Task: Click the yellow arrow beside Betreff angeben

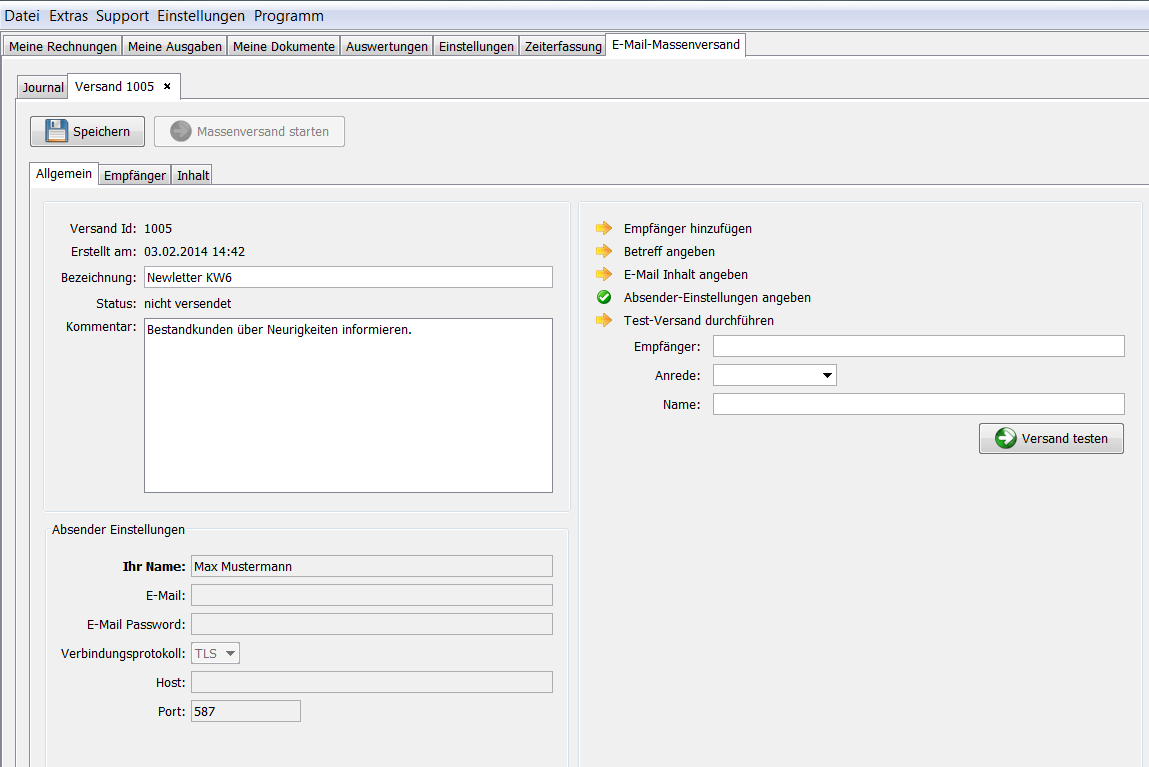Action: [x=603, y=251]
